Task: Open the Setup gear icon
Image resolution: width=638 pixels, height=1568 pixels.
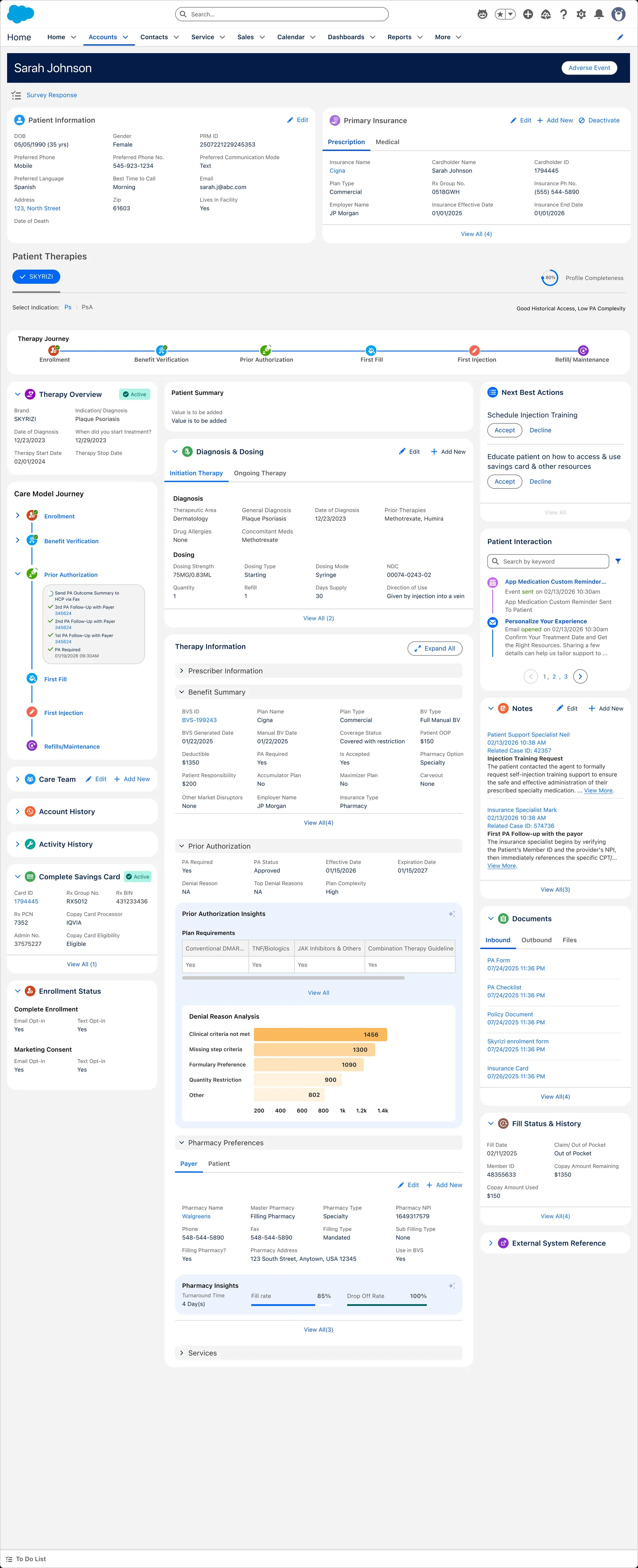Action: click(581, 14)
